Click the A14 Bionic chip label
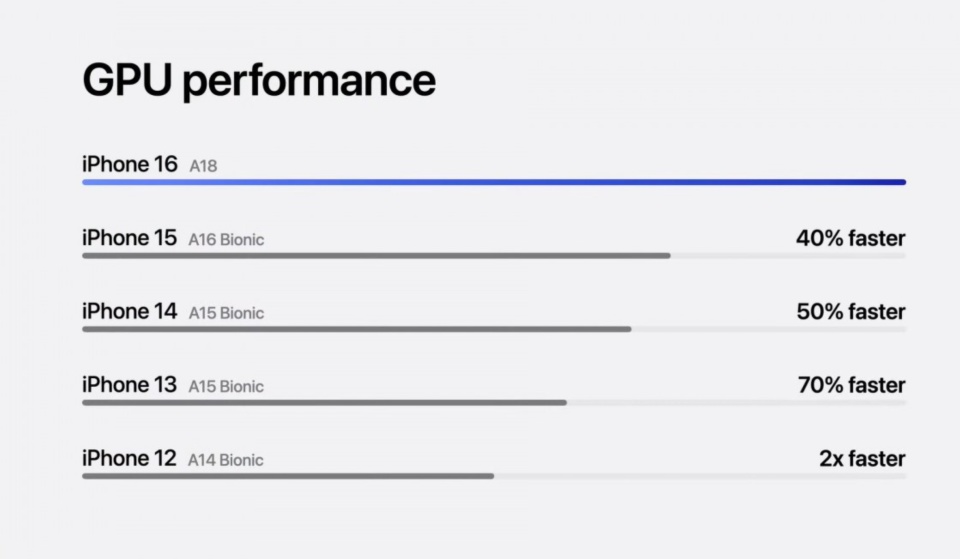This screenshot has height=559, width=960. pyautogui.click(x=226, y=461)
